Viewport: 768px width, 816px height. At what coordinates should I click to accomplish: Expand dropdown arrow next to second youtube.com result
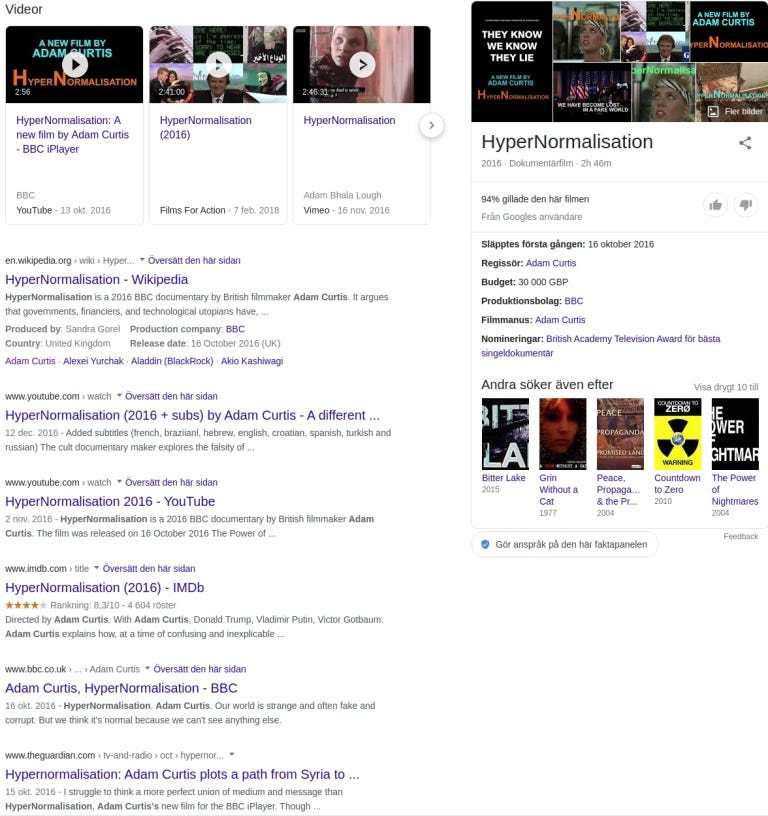pyautogui.click(x=119, y=481)
